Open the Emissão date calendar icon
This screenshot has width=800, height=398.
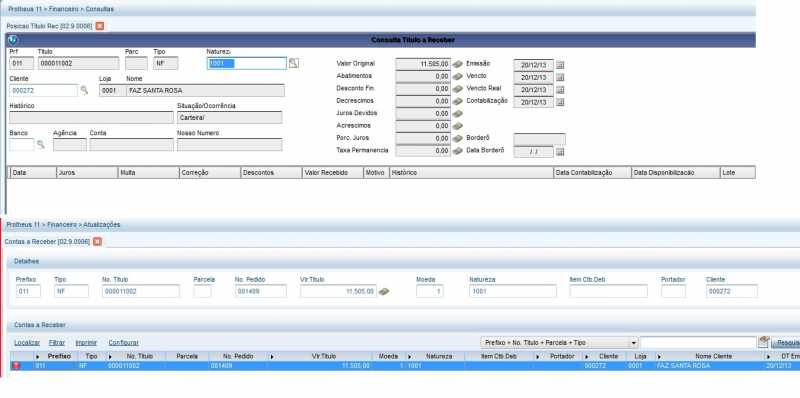560,65
